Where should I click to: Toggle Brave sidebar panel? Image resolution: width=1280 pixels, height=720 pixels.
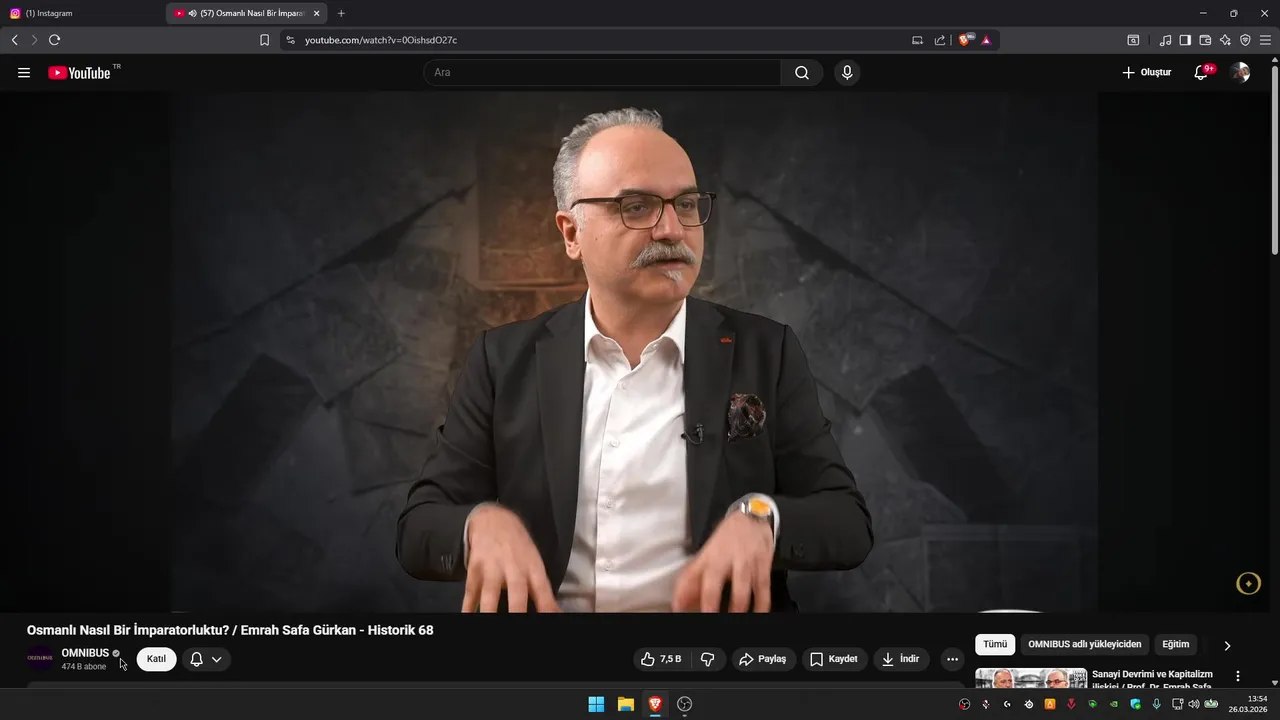(1185, 40)
